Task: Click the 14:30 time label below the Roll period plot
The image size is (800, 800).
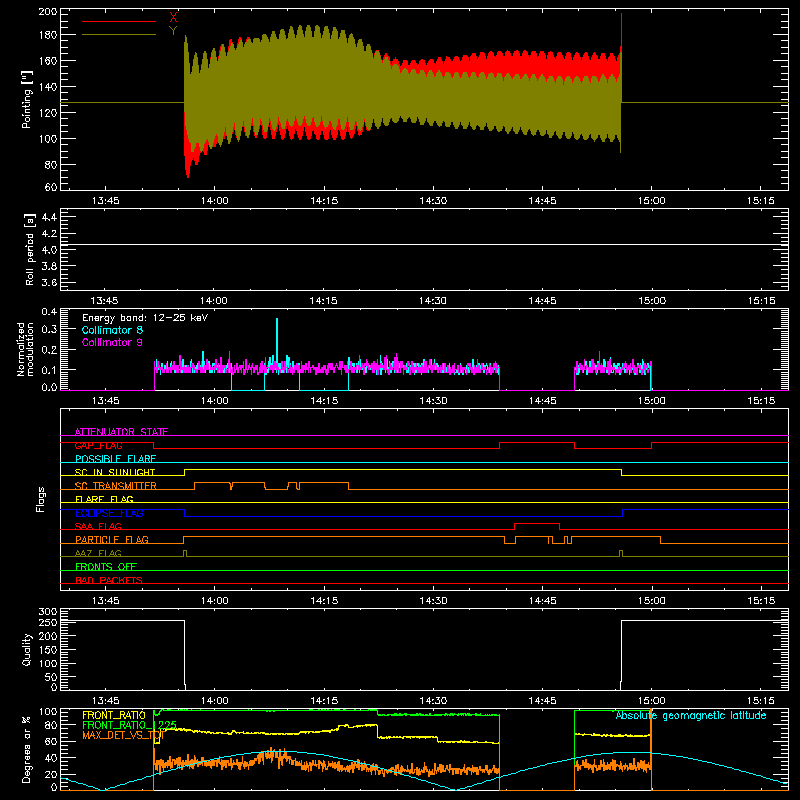Action: coord(433,301)
